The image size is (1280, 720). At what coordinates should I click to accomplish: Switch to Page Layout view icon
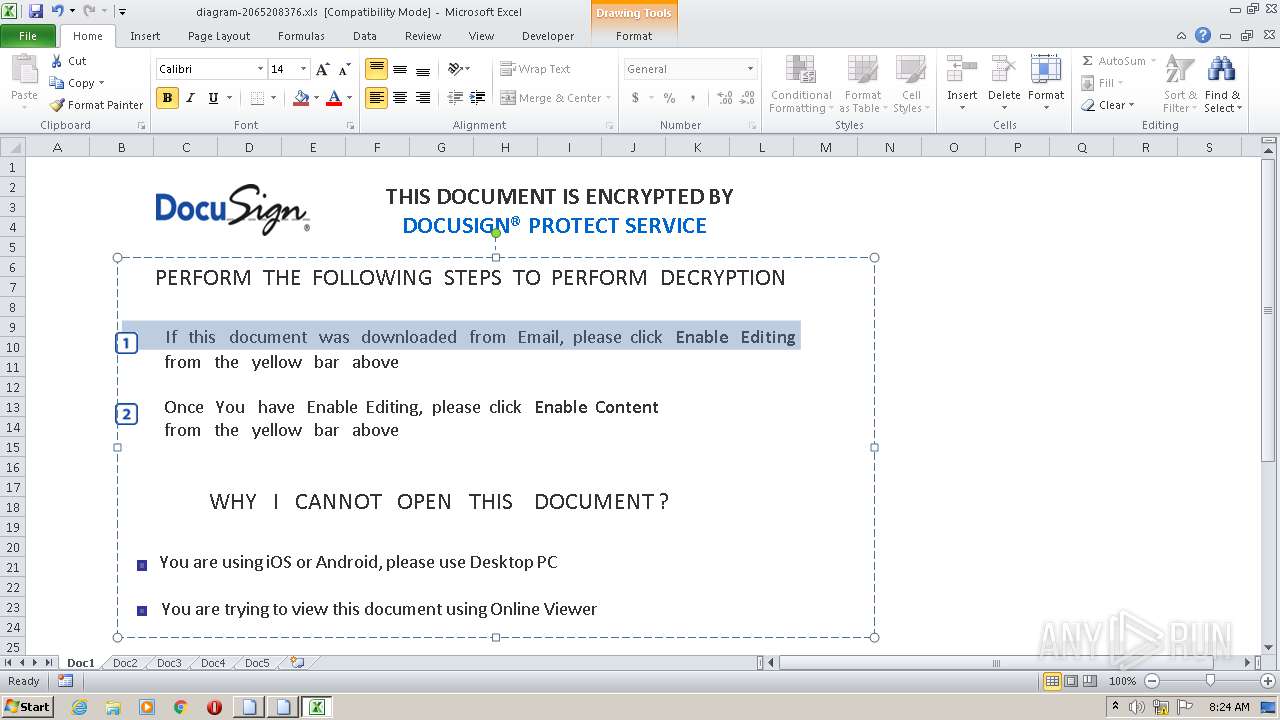pyautogui.click(x=1071, y=681)
